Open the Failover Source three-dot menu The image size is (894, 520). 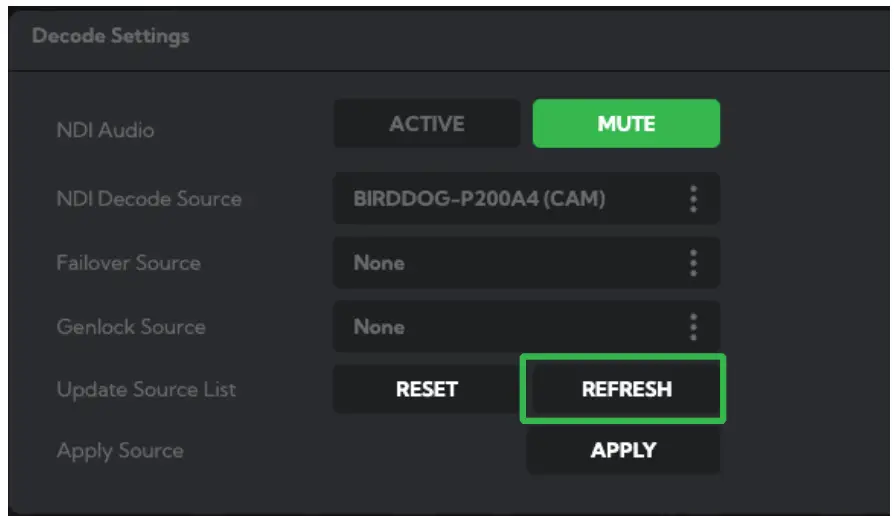point(692,264)
